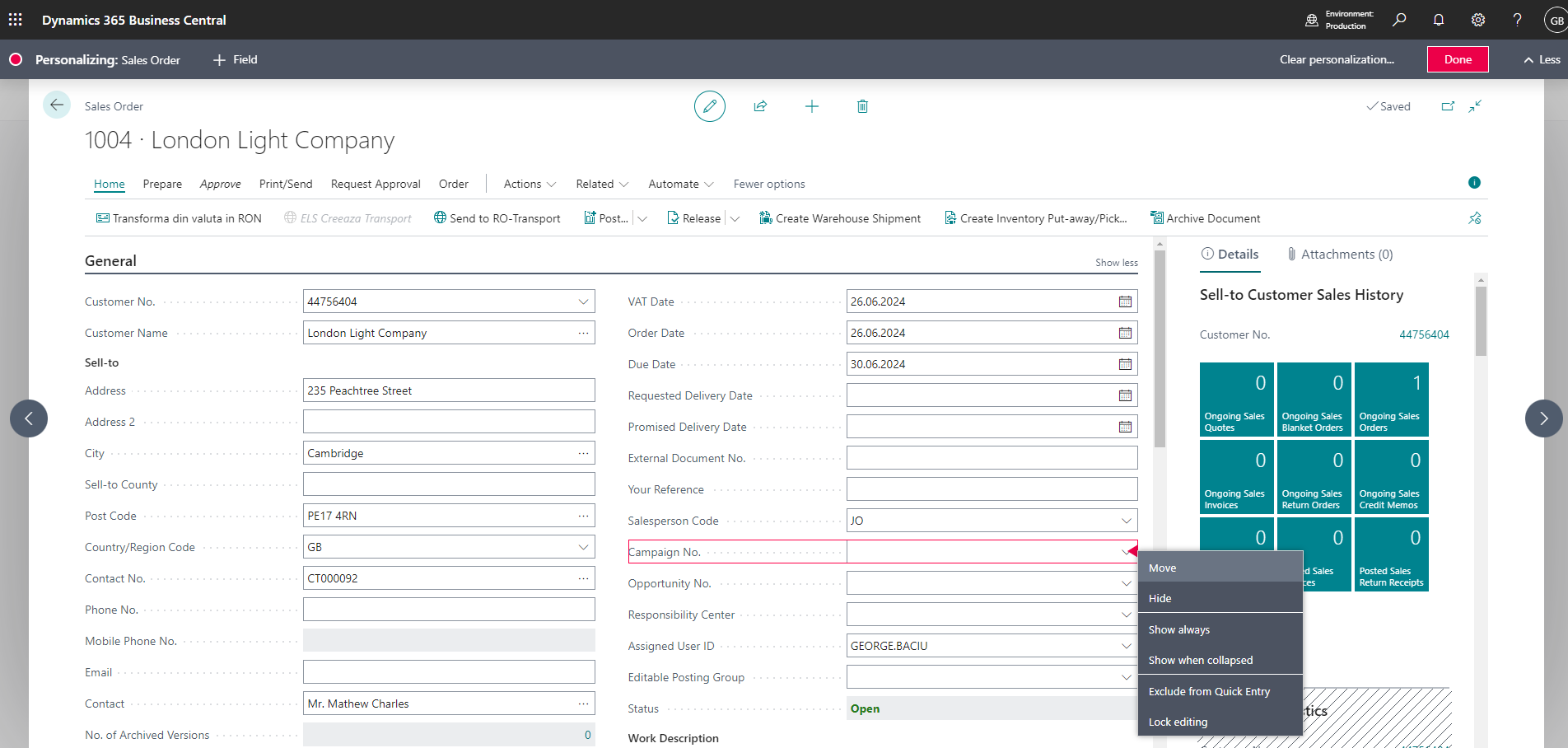Image resolution: width=1568 pixels, height=748 pixels.
Task: Open Opportunity No. dropdown
Action: [1126, 583]
